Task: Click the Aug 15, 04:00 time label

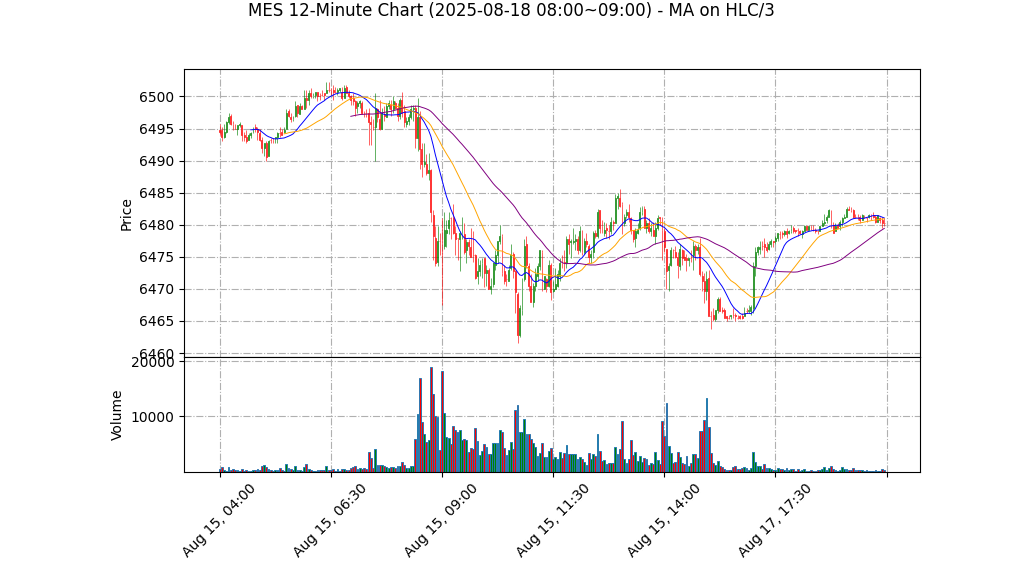Action: 218,520
